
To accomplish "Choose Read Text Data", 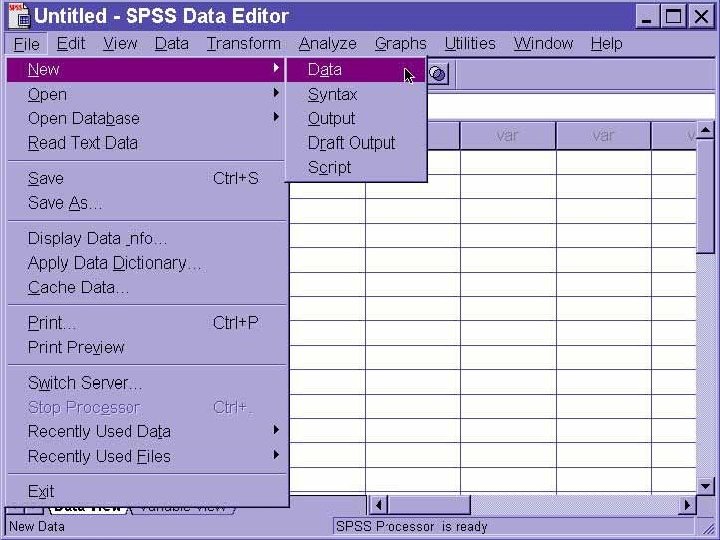I will (x=146, y=143).
